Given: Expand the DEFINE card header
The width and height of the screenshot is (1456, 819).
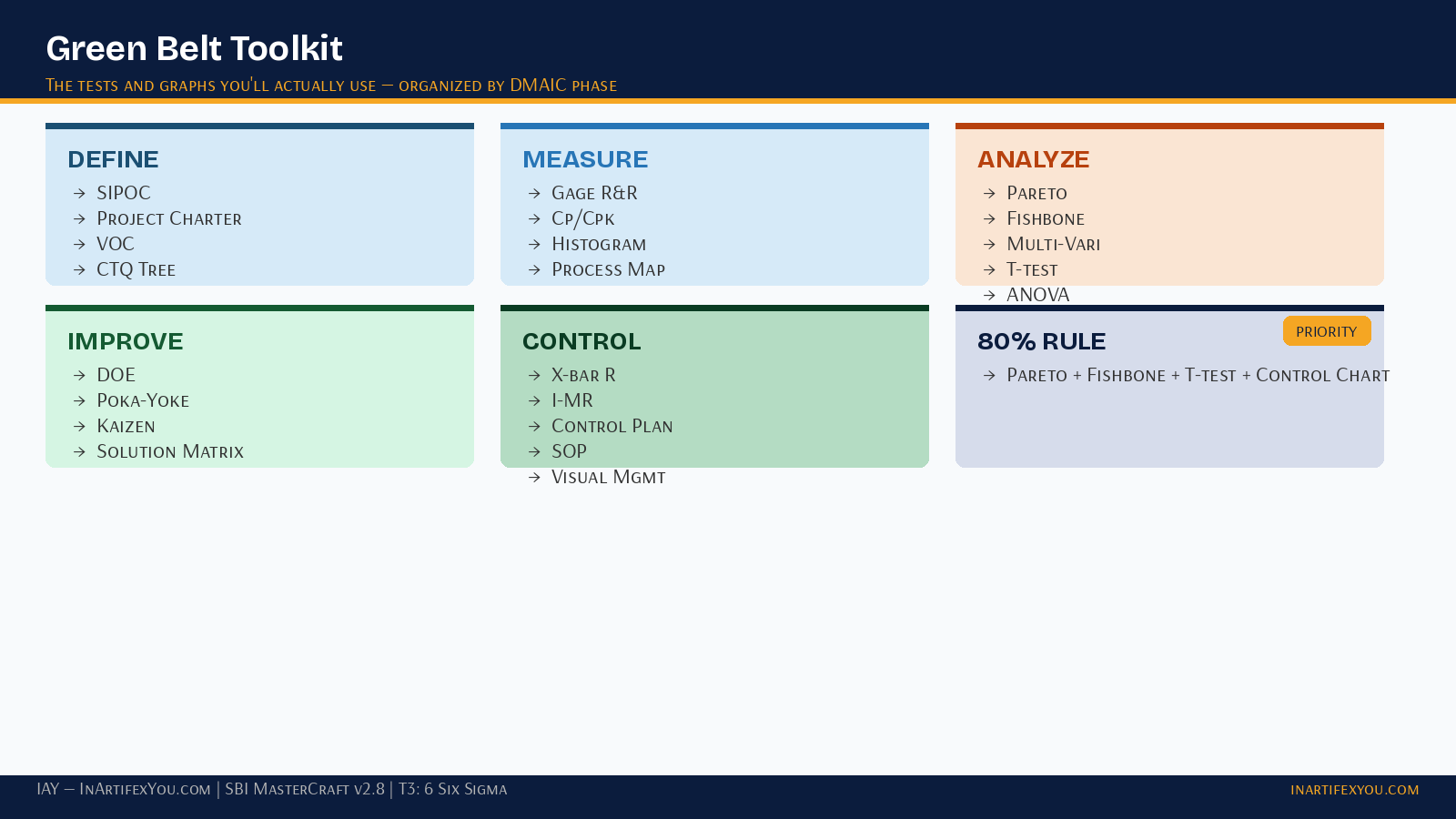Looking at the screenshot, I should [x=112, y=159].
